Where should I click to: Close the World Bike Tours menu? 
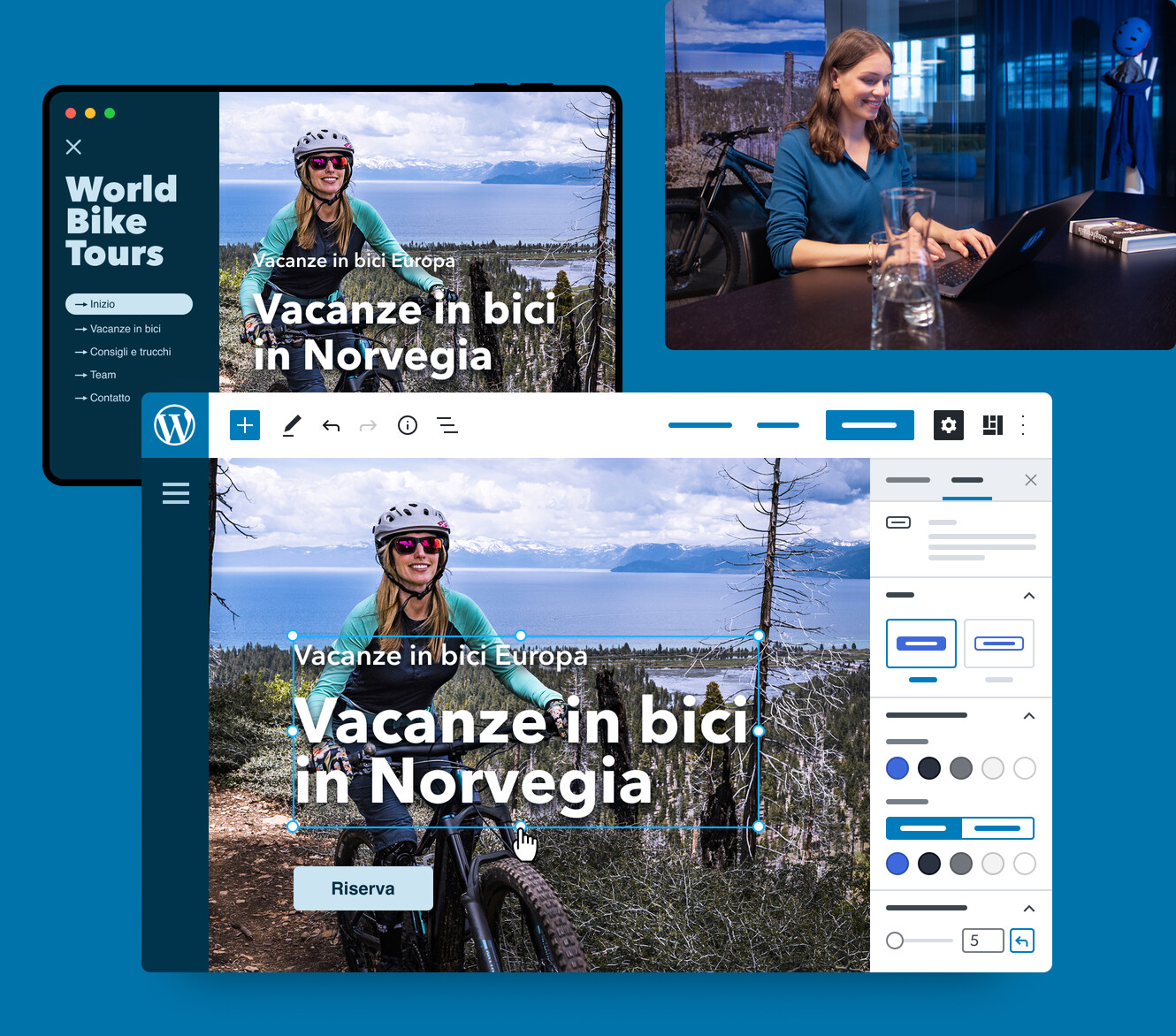pyautogui.click(x=73, y=147)
